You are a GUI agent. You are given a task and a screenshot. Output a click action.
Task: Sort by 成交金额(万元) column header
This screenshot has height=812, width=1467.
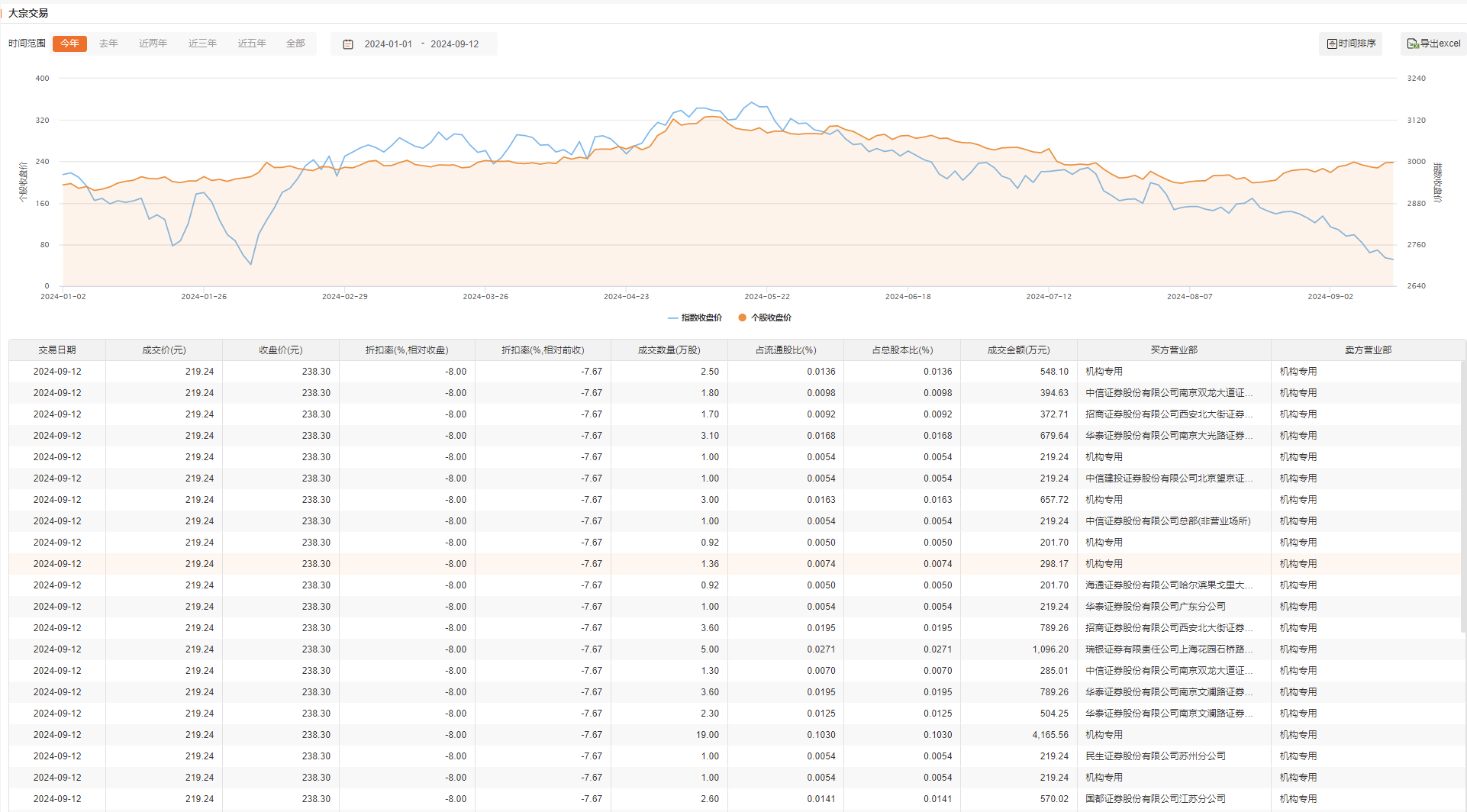point(1018,350)
